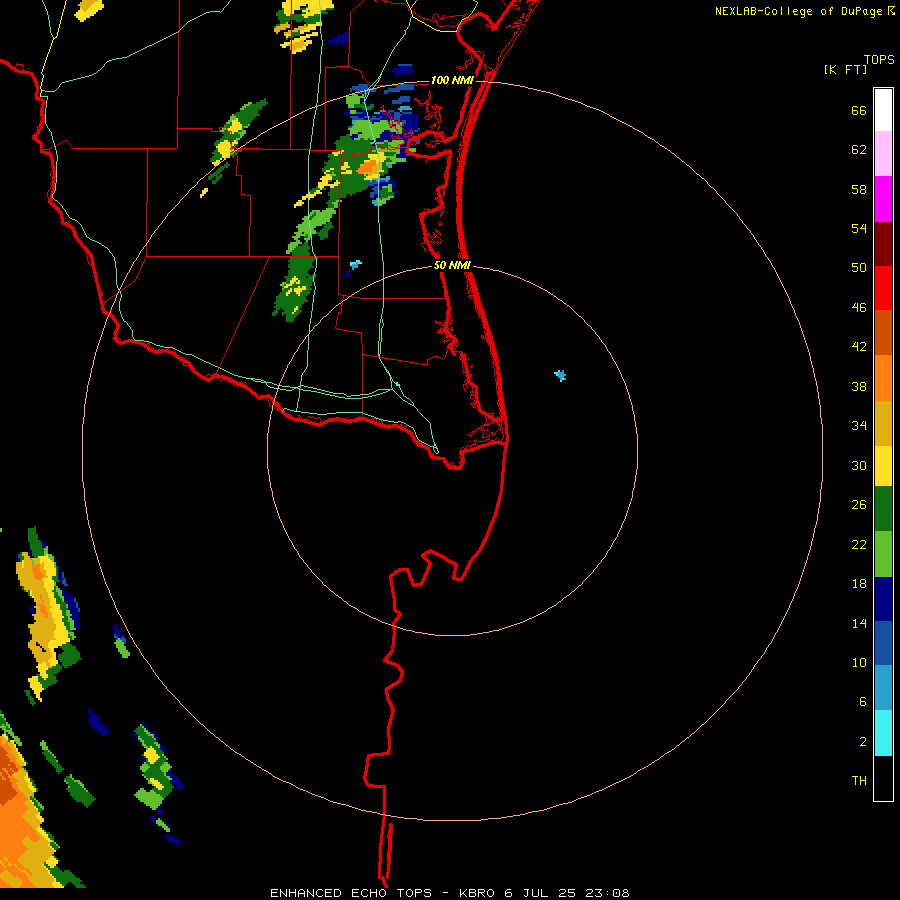Click the '26' legend value label
The image size is (900, 900).
[x=859, y=505]
